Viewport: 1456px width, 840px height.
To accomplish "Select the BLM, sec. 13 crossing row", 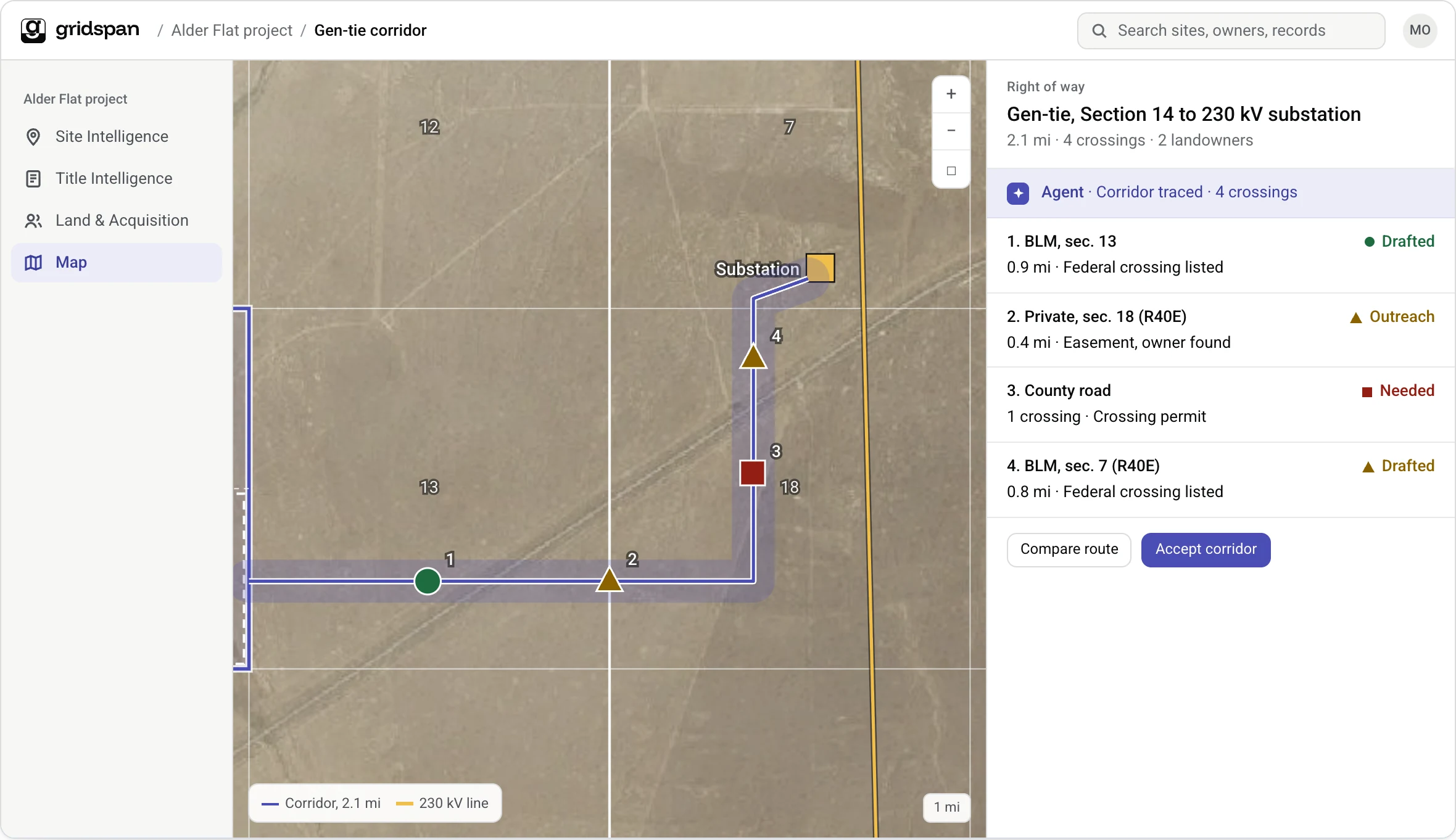I will 1221,255.
